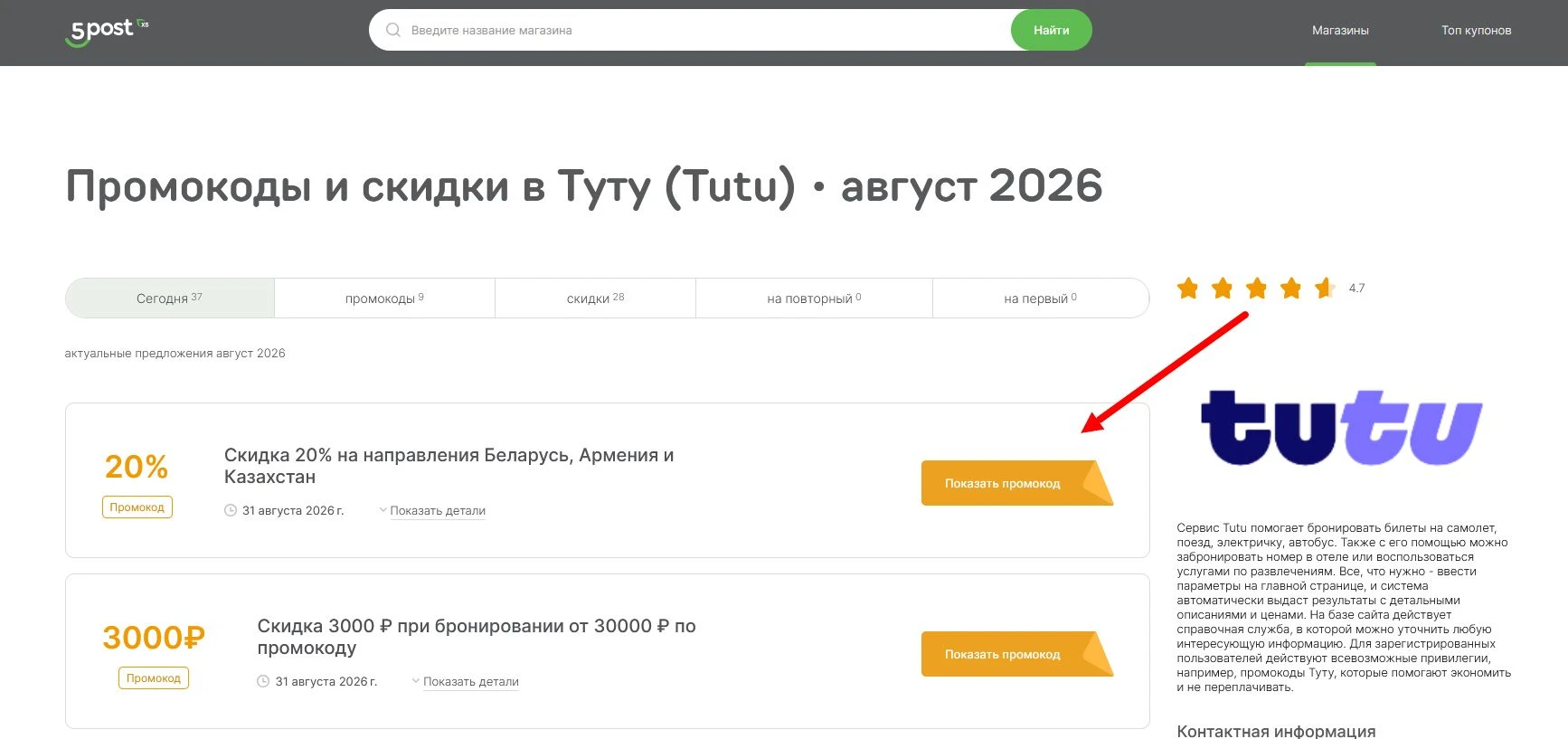Open the Топ купонов menu item

pyautogui.click(x=1476, y=31)
